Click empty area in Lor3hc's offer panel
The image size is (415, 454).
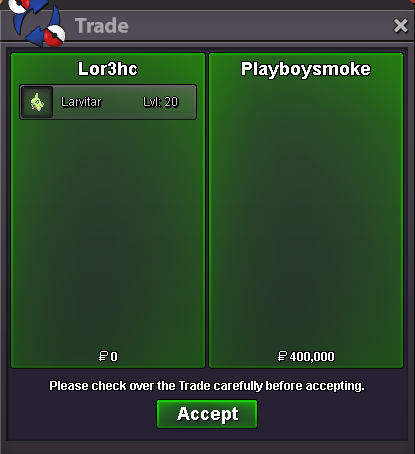click(x=108, y=233)
